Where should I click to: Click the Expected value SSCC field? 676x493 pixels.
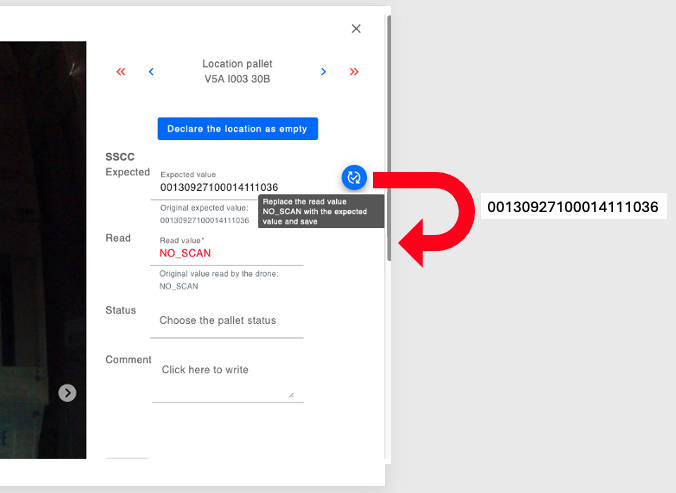point(230,187)
